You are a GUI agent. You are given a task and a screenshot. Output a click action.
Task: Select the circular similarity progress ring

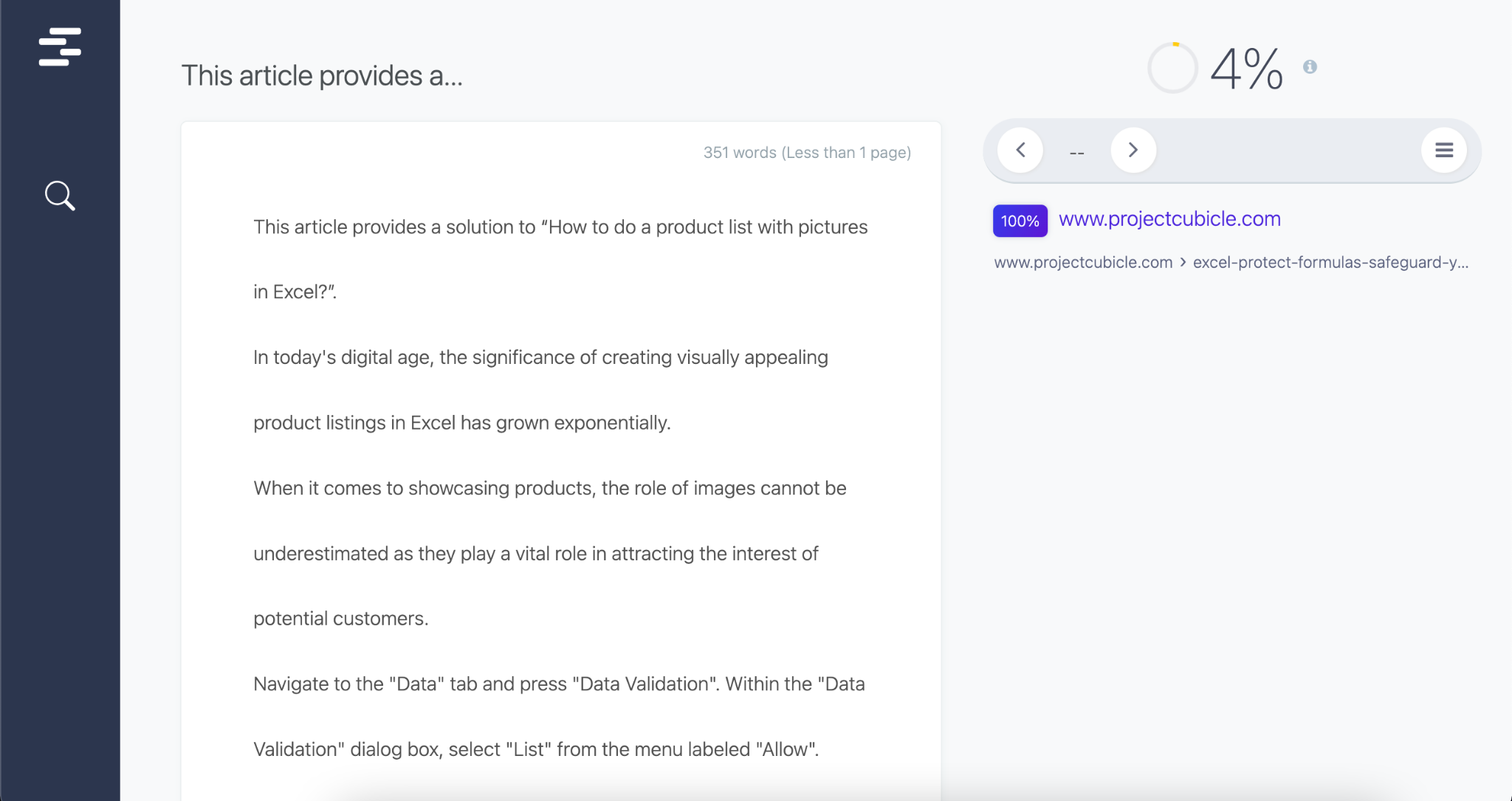(x=1172, y=68)
